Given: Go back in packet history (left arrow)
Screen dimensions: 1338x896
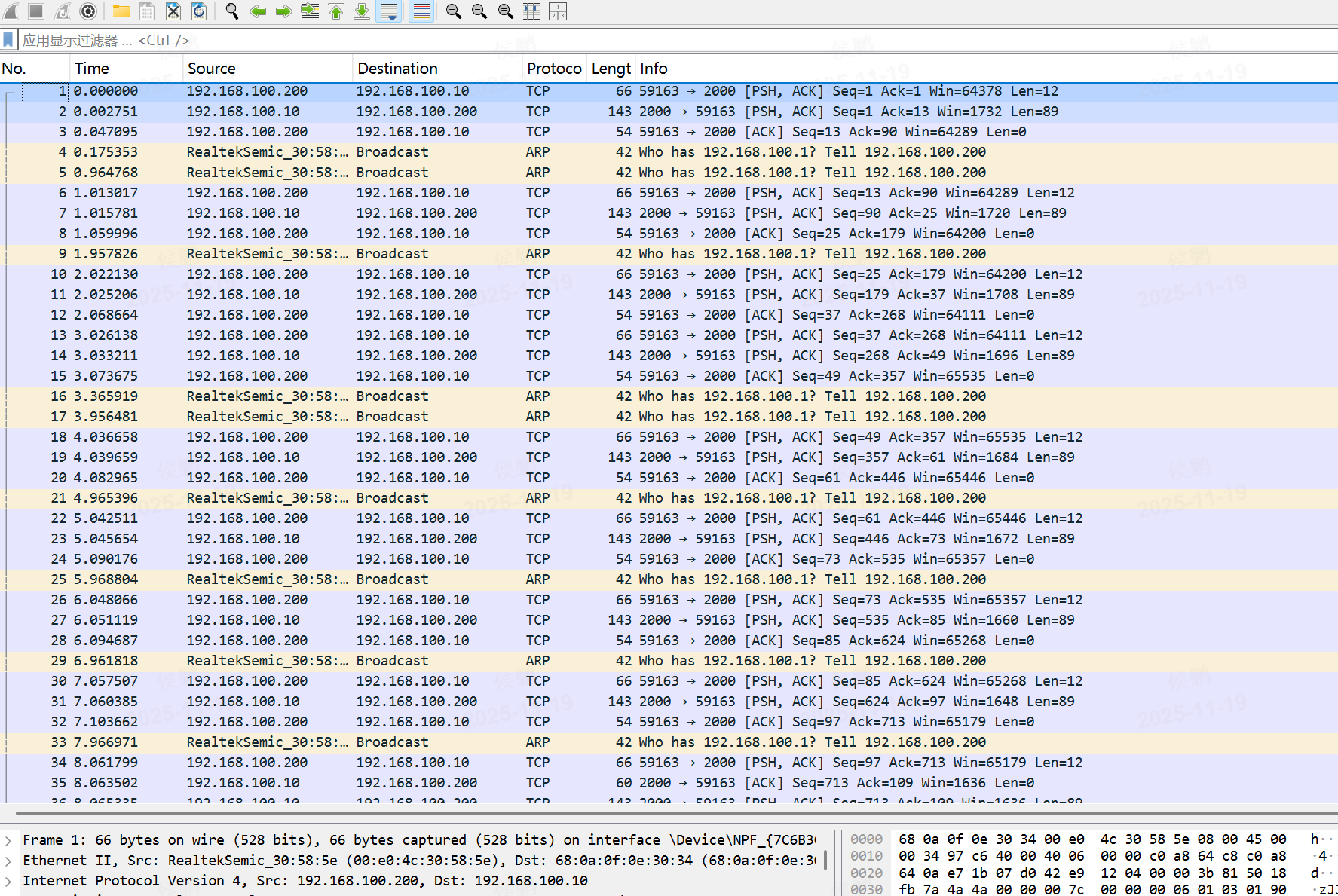Looking at the screenshot, I should coord(256,11).
